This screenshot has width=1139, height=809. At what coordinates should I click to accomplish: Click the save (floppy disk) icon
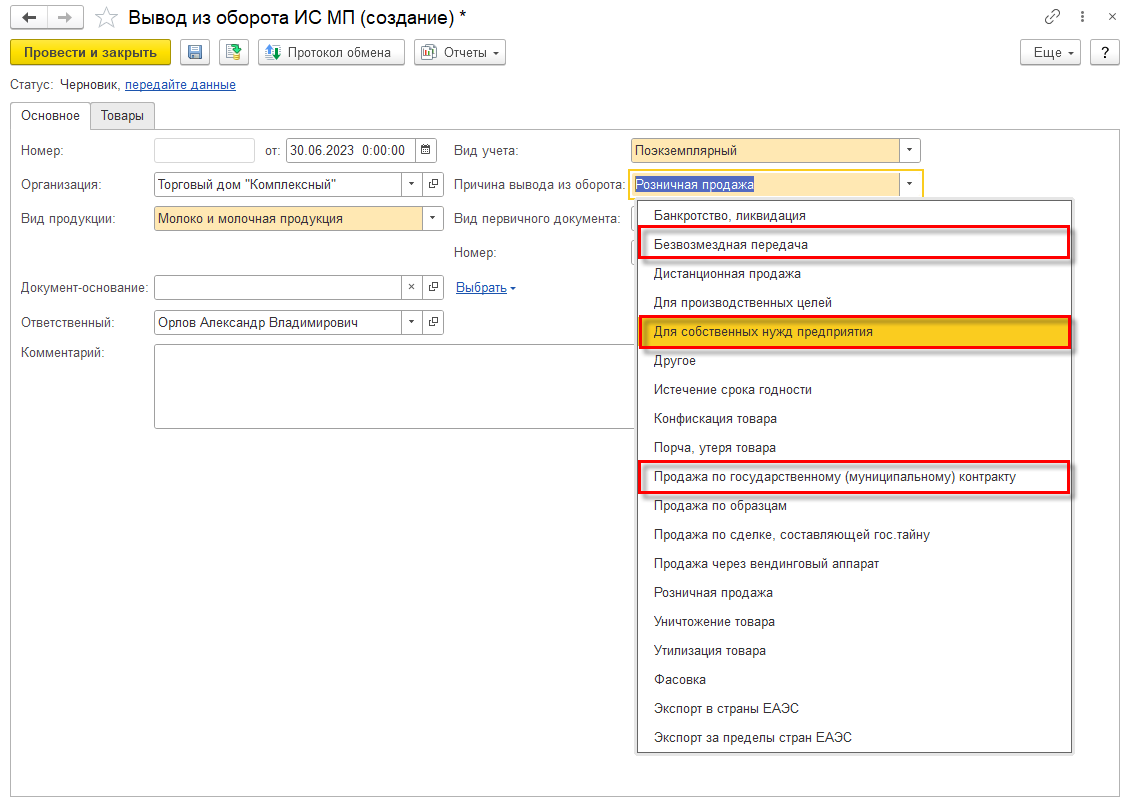pyautogui.click(x=195, y=52)
